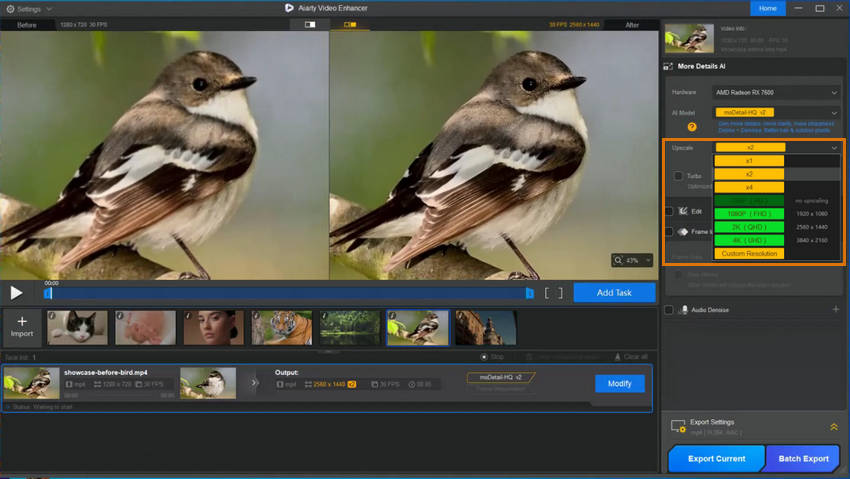Image resolution: width=850 pixels, height=479 pixels.
Task: Select the tiger video thumbnail
Action: [282, 328]
